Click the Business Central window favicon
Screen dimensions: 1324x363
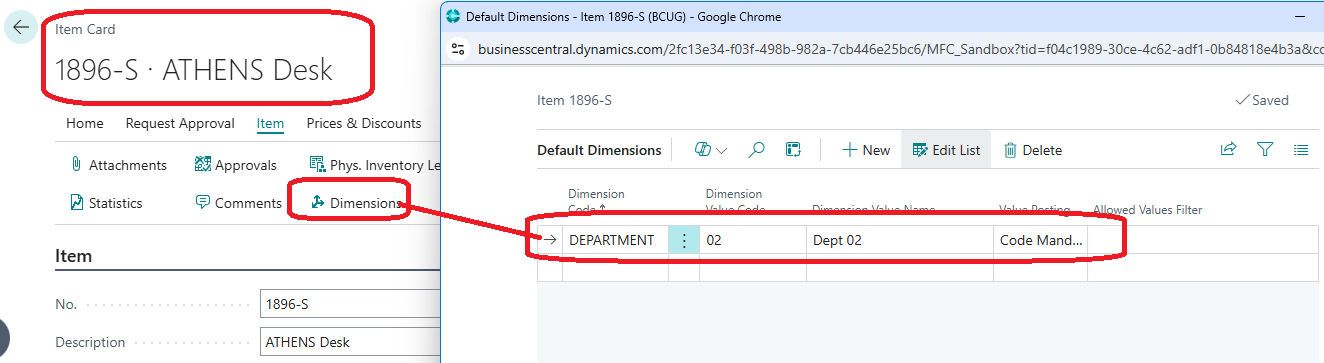click(453, 16)
